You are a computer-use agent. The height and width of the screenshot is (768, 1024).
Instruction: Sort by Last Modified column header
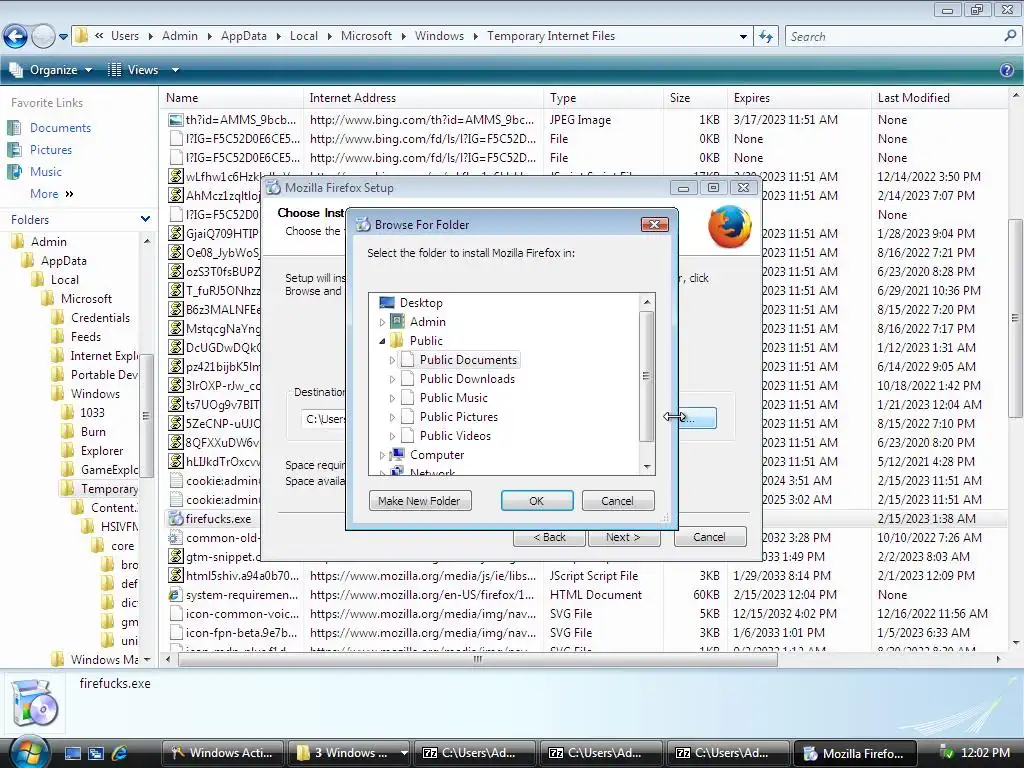(940, 98)
